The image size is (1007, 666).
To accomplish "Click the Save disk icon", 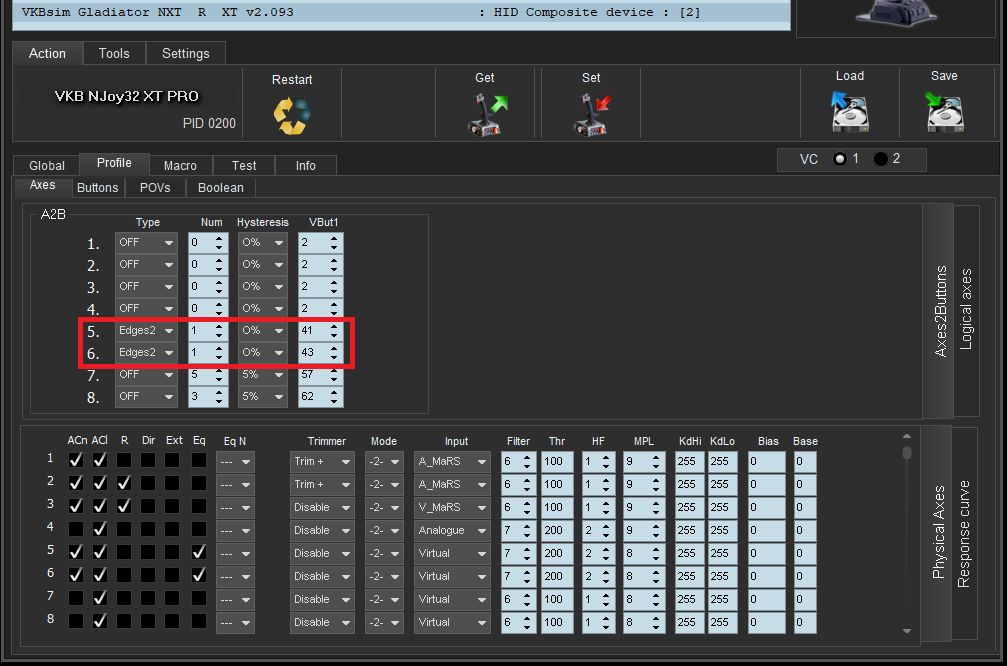I will click(x=944, y=111).
